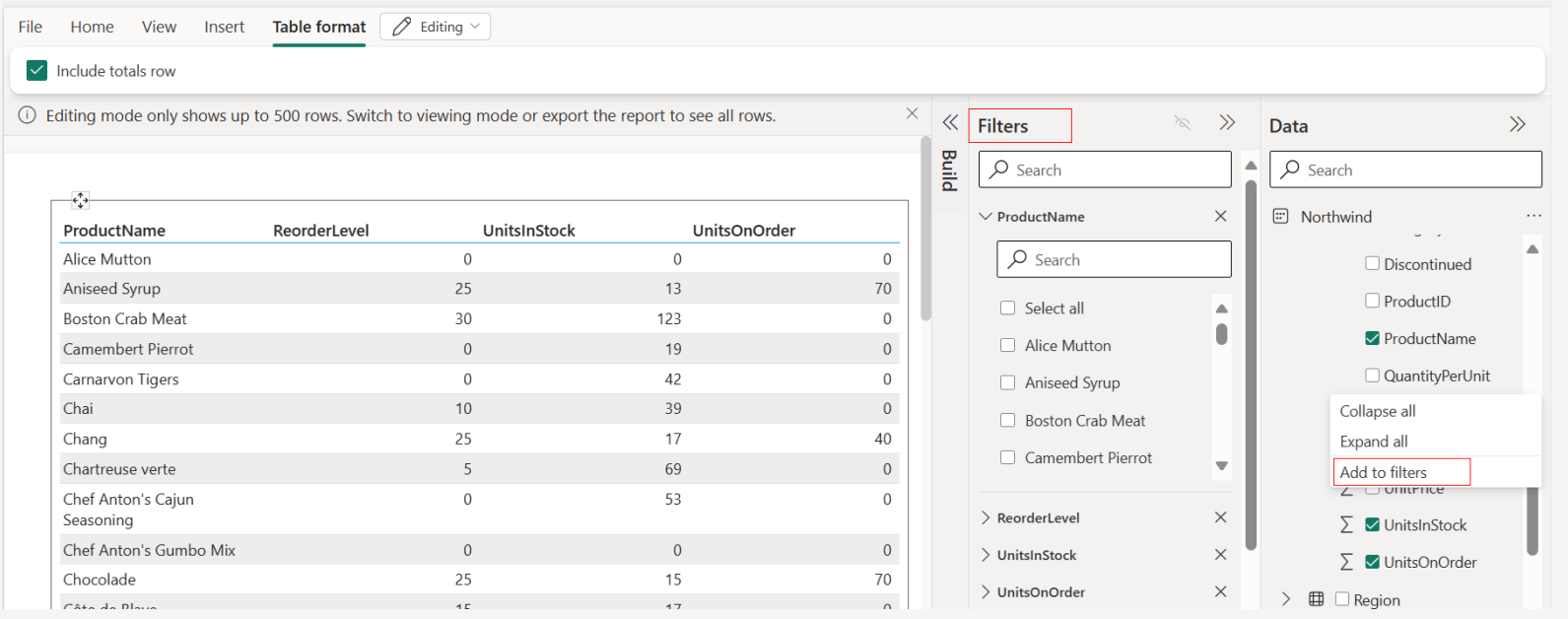Check the Alice Mutton filter option

1007,345
